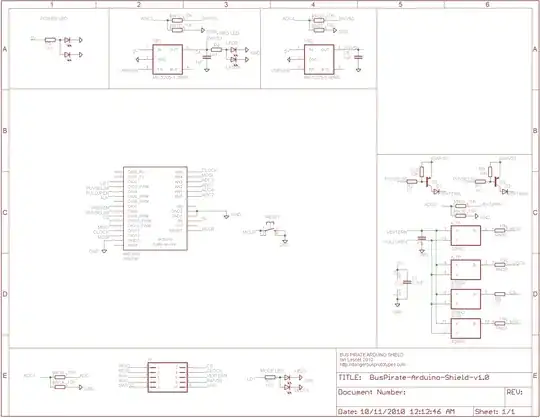
Task: Click the CLOCK net label left of Arduino
Action: (101, 232)
